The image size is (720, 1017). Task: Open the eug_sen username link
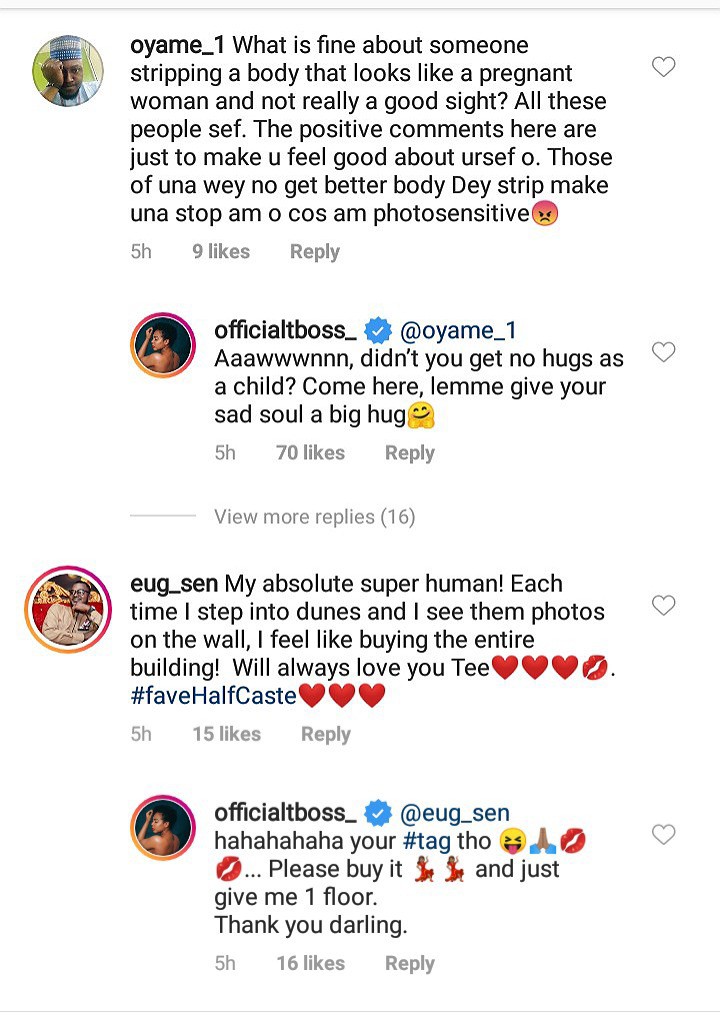174,583
